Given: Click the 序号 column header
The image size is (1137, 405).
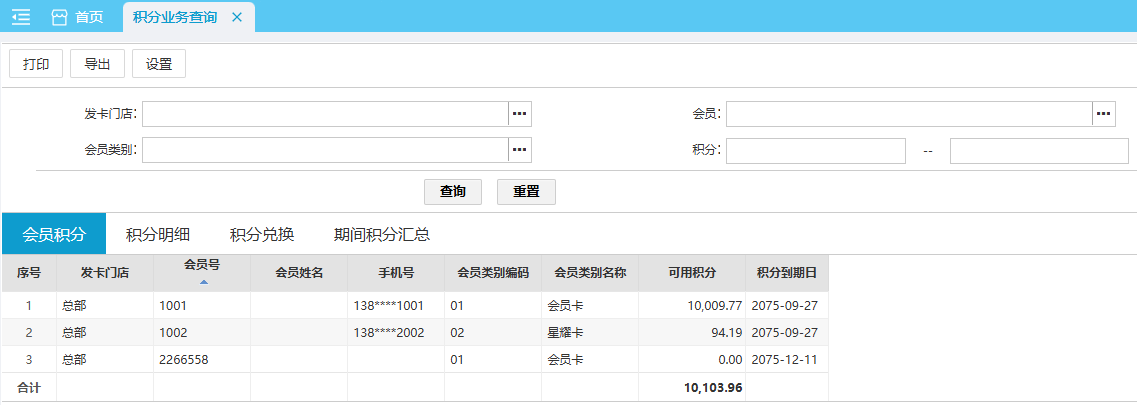Looking at the screenshot, I should click(x=29, y=273).
